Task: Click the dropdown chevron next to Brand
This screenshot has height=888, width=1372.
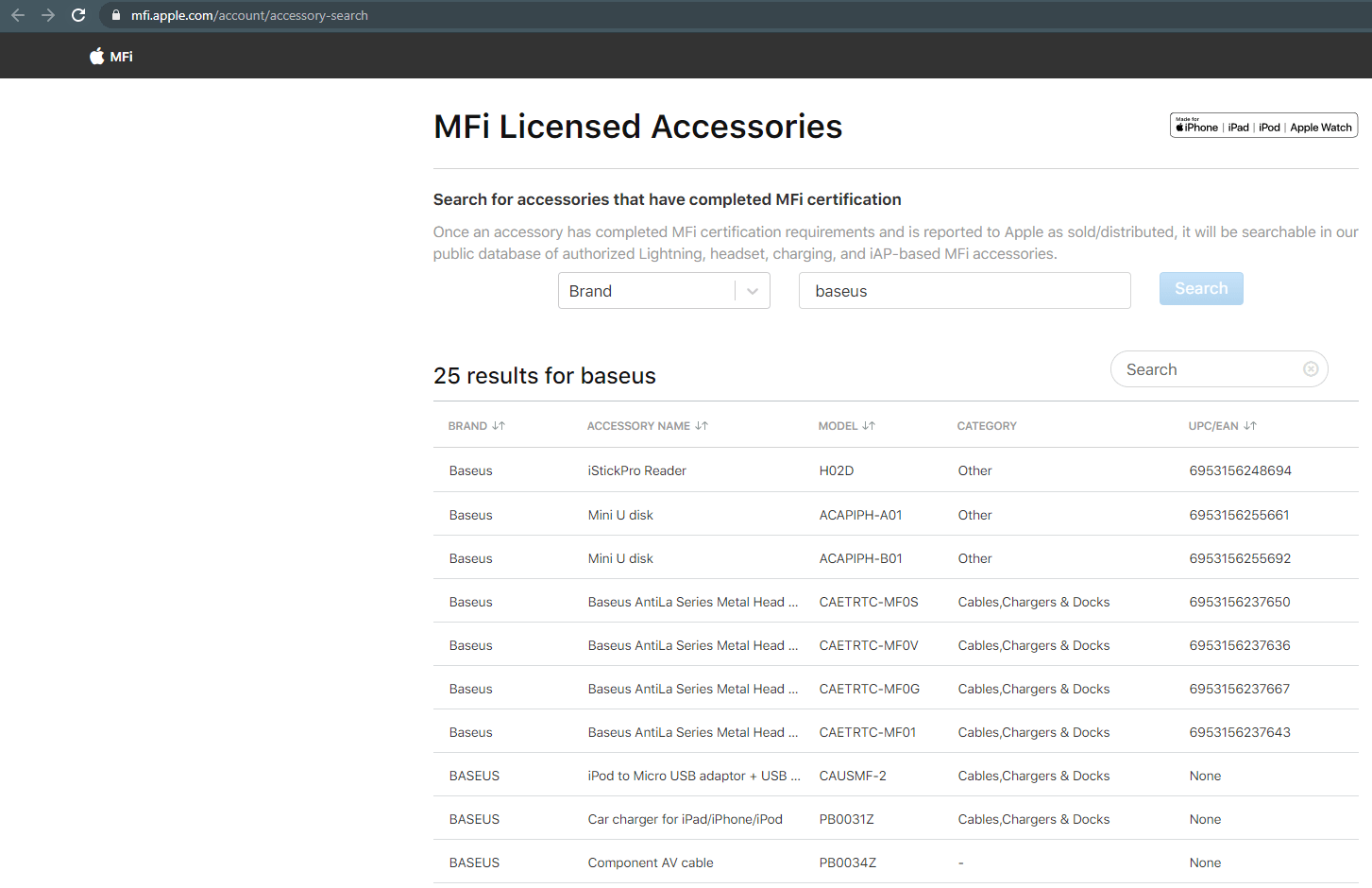Action: [x=753, y=291]
